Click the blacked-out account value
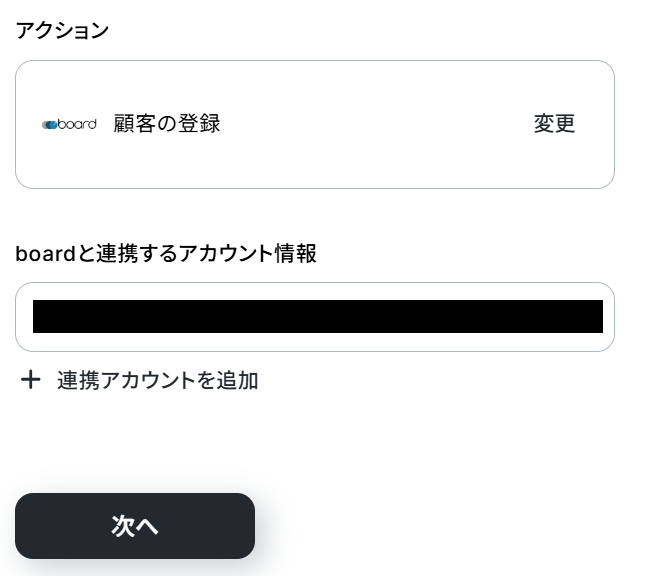The height and width of the screenshot is (576, 659). [318, 316]
